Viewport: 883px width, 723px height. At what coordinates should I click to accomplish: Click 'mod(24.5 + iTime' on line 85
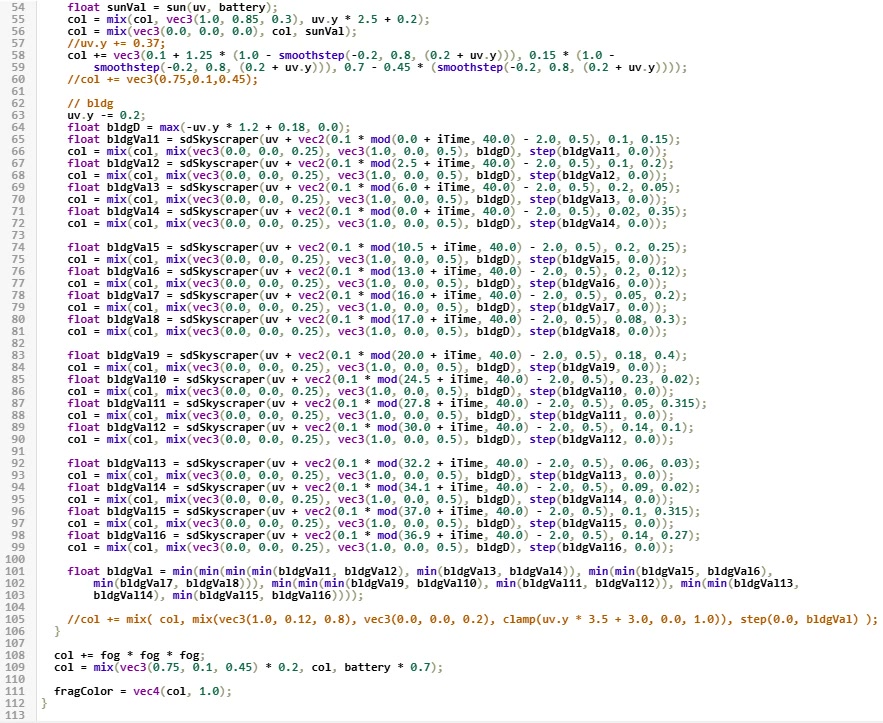tap(430, 379)
